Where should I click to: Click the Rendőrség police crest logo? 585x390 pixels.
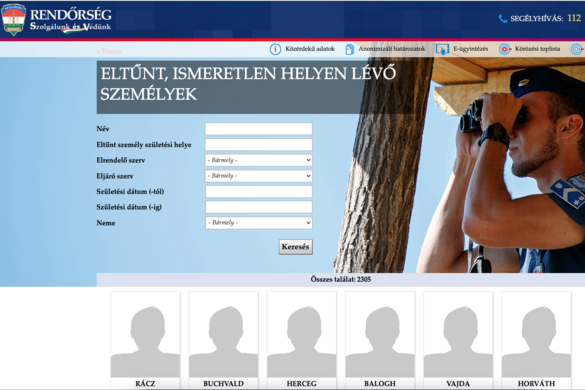click(x=13, y=19)
